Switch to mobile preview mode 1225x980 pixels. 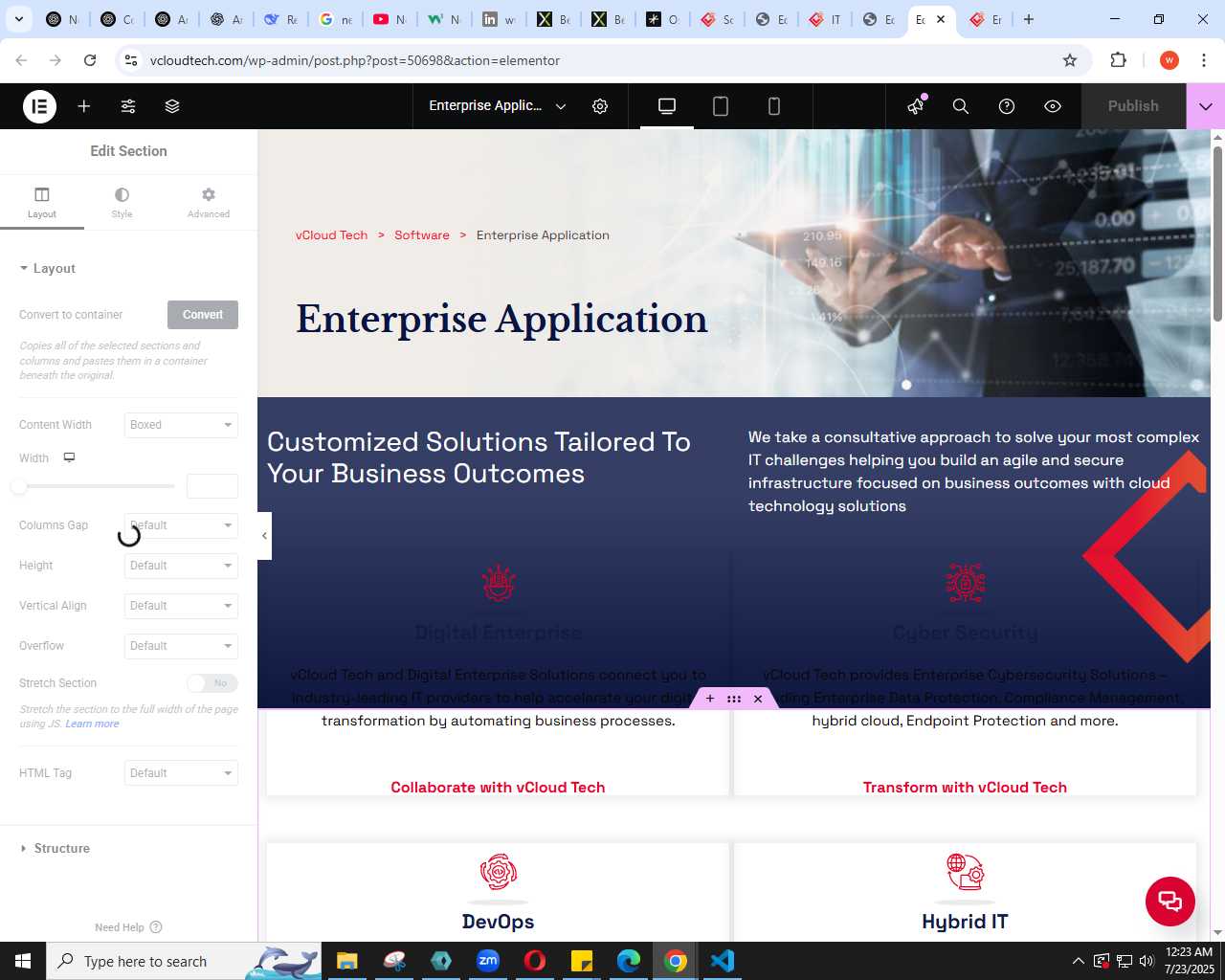(774, 106)
